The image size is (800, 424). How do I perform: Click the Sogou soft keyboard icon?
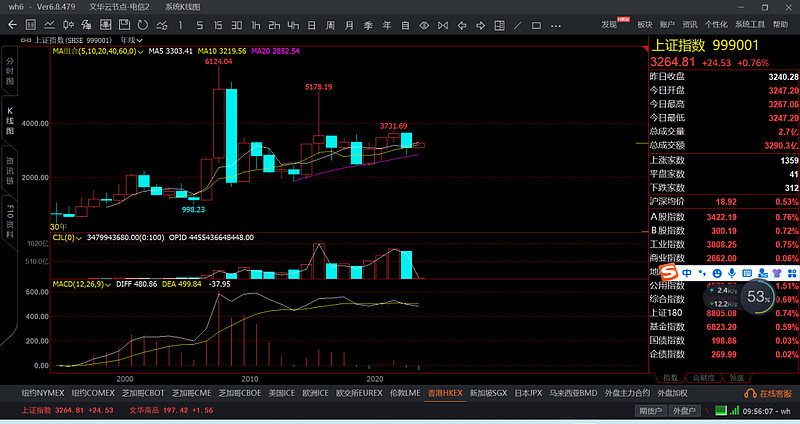(x=747, y=273)
